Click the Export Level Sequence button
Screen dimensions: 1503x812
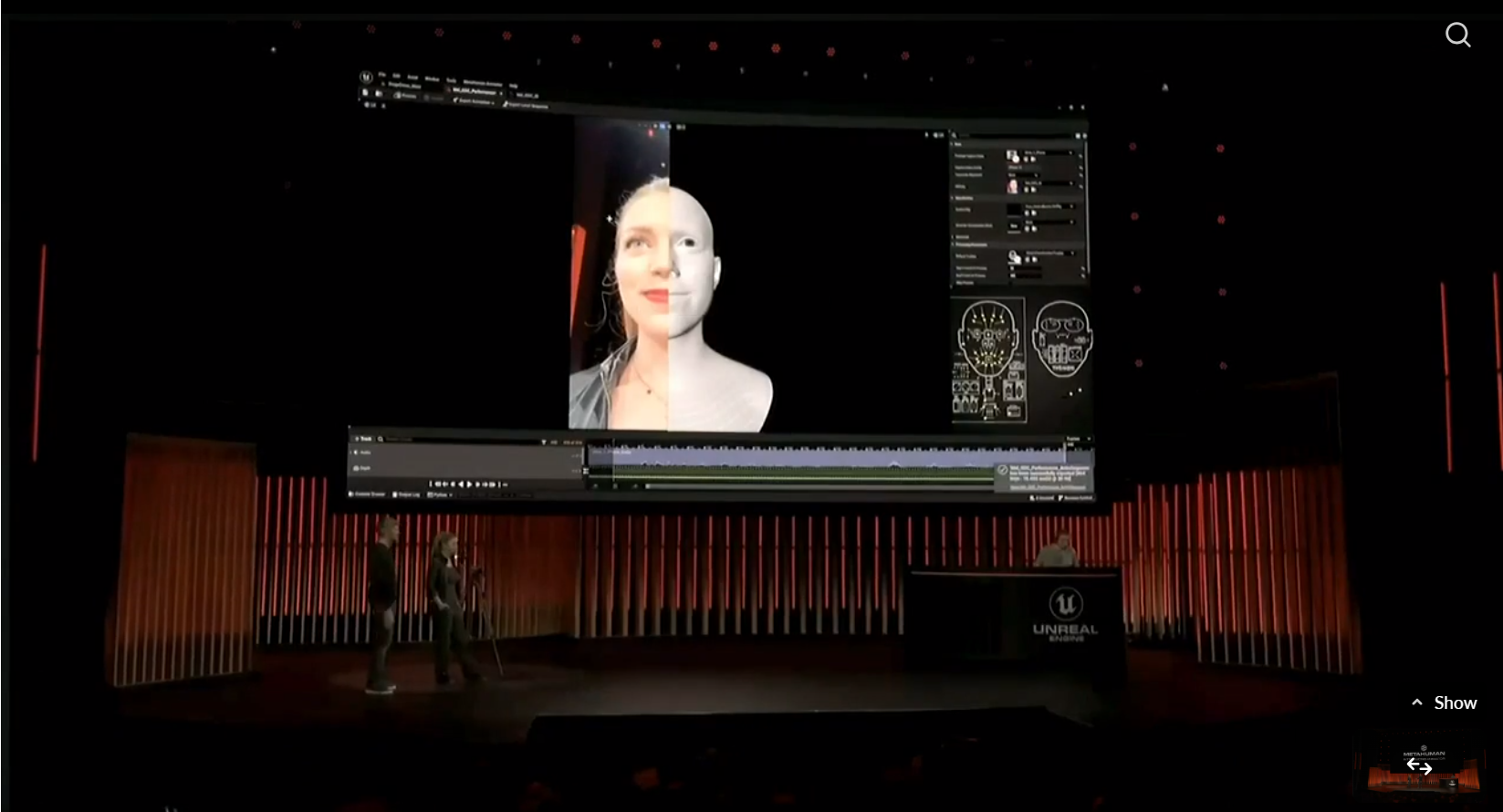527,105
